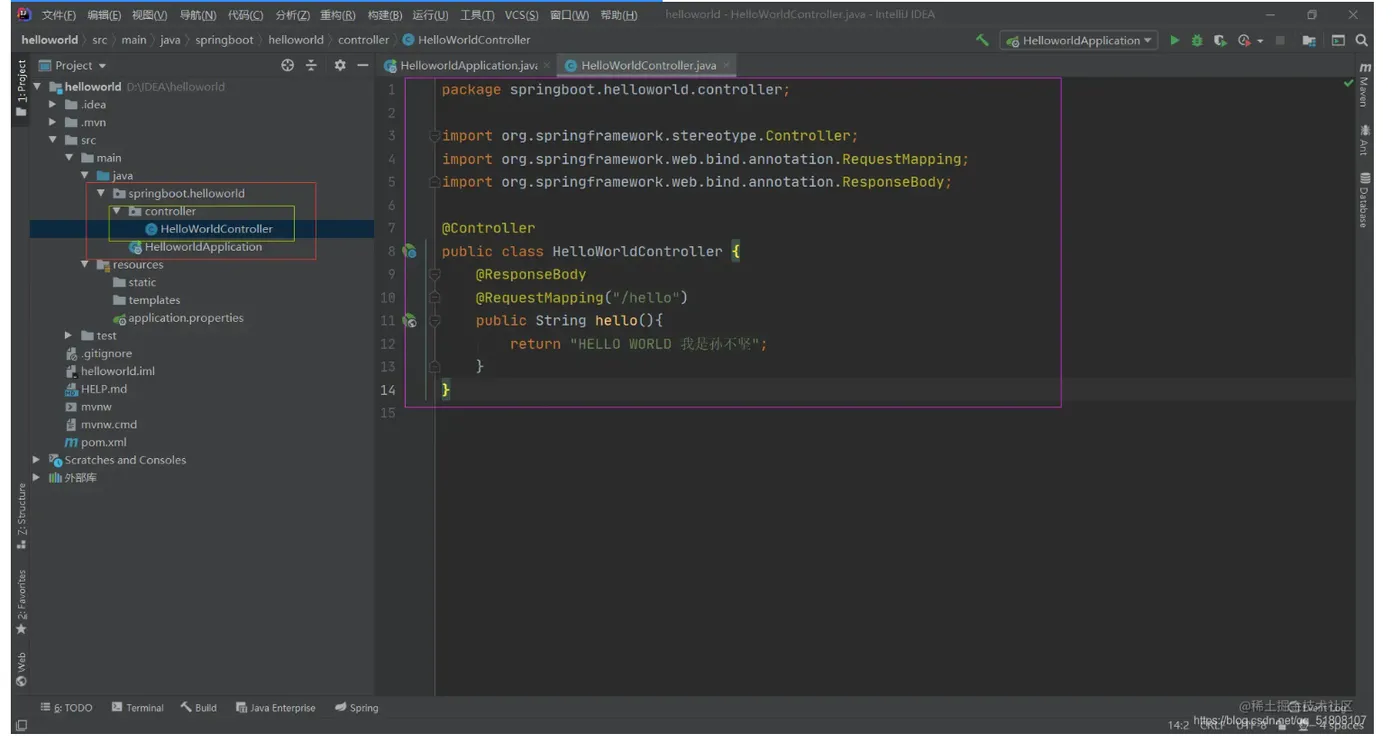Image resolution: width=1400 pixels, height=743 pixels.
Task: Click tool windows quick access icon
Action: pos(21,726)
